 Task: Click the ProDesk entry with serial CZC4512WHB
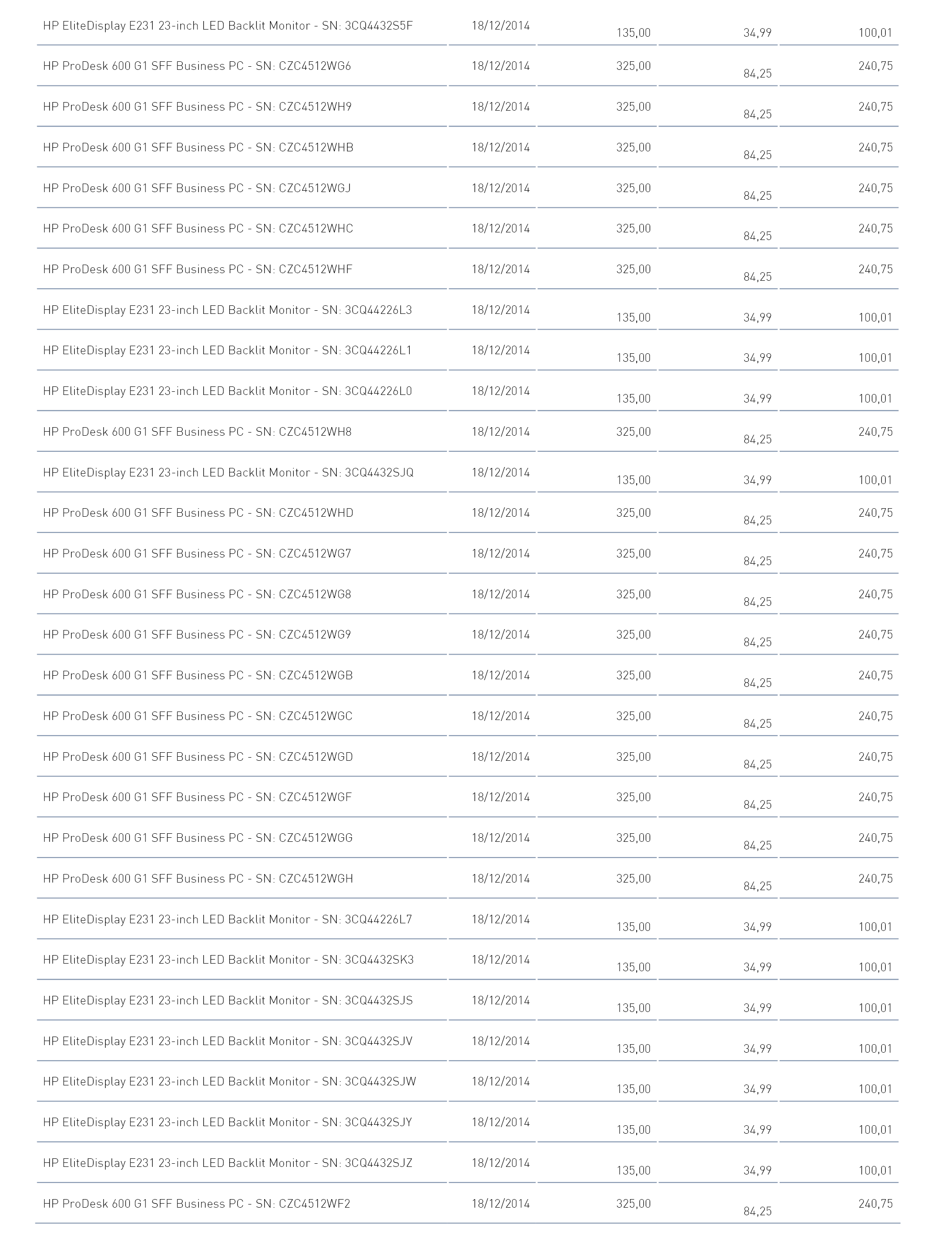(468, 148)
